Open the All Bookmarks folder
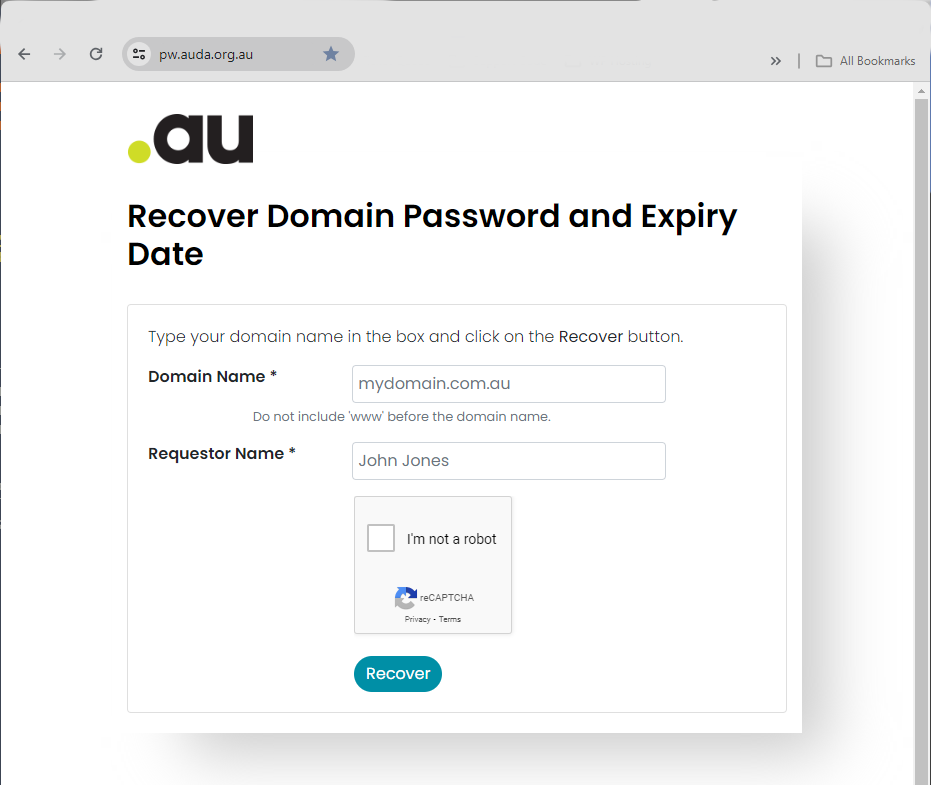This screenshot has width=931, height=785. coord(865,61)
